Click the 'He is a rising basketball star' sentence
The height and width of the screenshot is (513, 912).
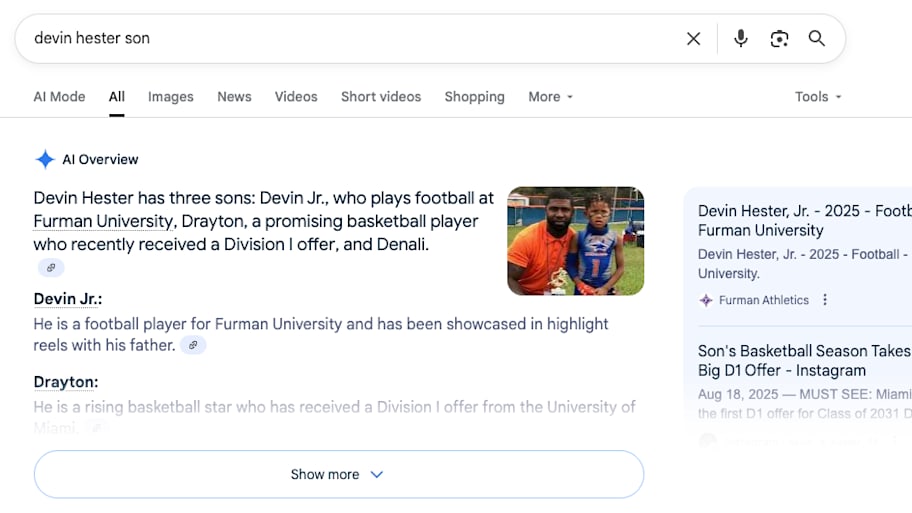tap(334, 417)
